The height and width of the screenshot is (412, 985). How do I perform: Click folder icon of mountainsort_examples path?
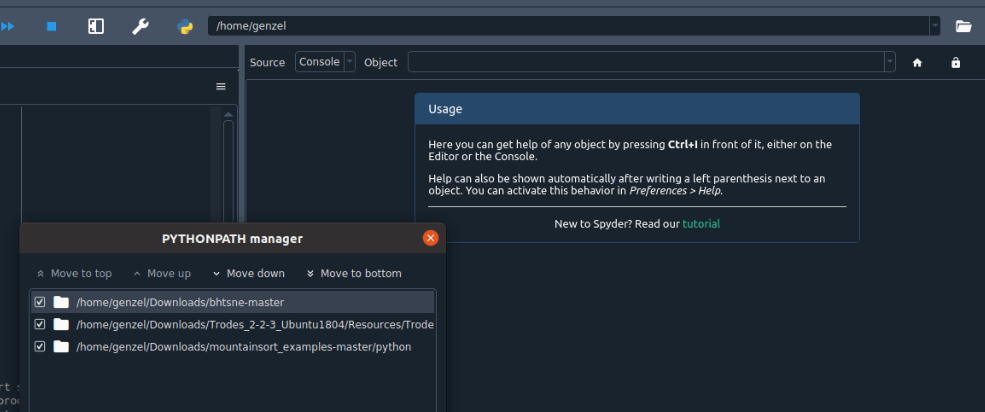pos(61,347)
